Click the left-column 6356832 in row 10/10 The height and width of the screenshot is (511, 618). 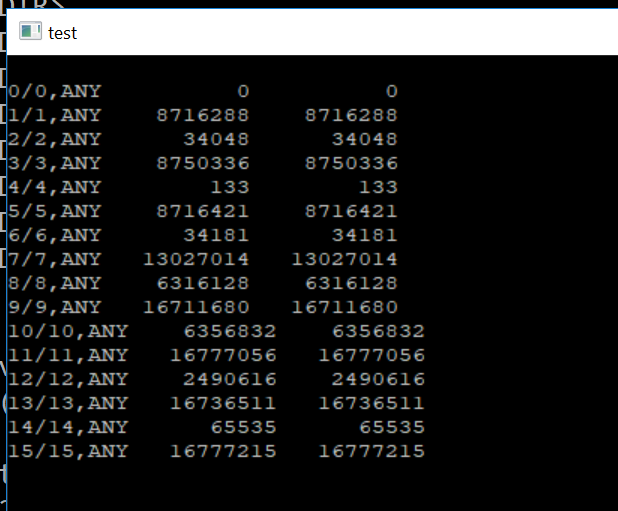coord(230,332)
